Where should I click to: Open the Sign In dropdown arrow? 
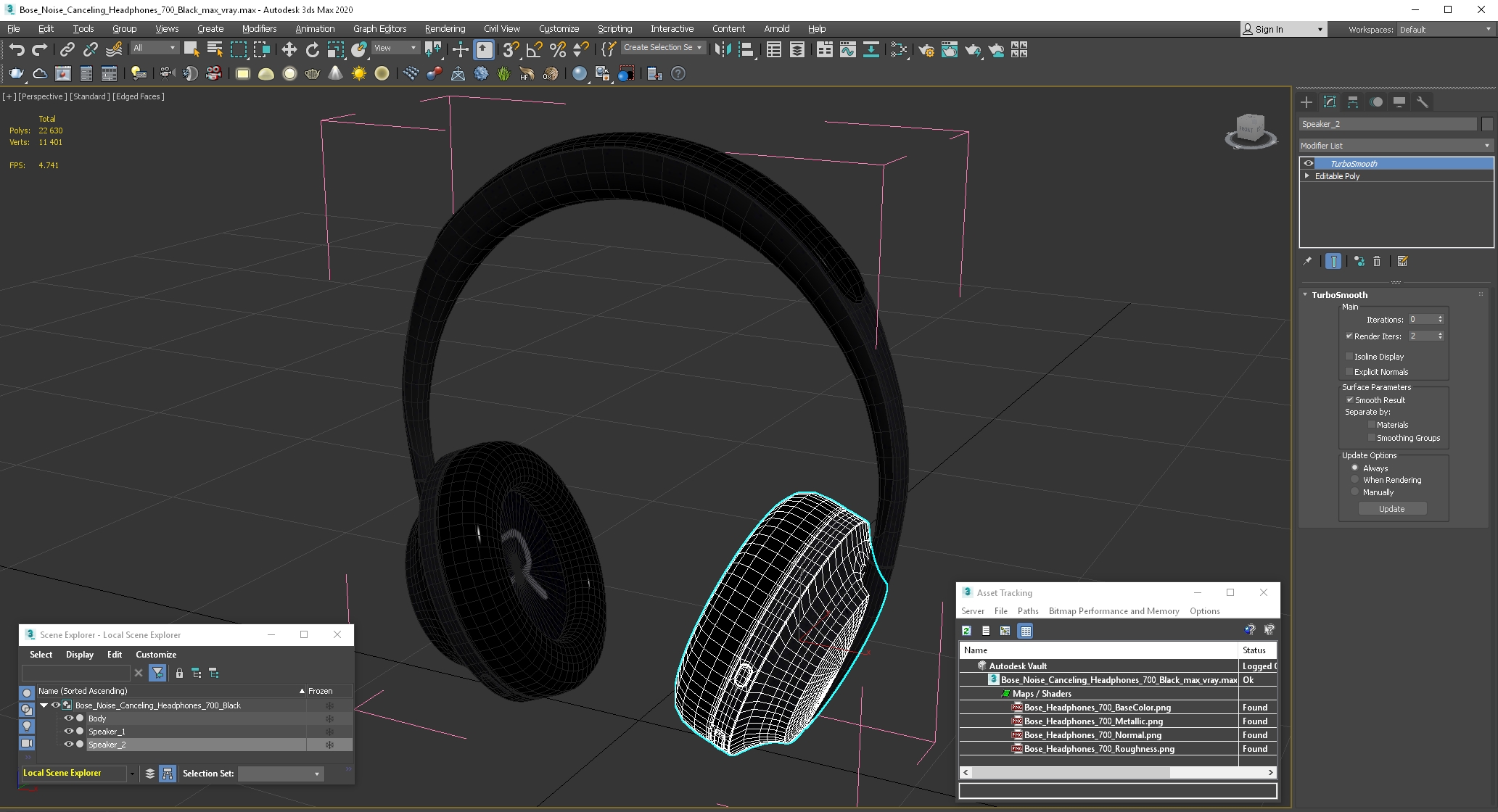click(x=1320, y=29)
